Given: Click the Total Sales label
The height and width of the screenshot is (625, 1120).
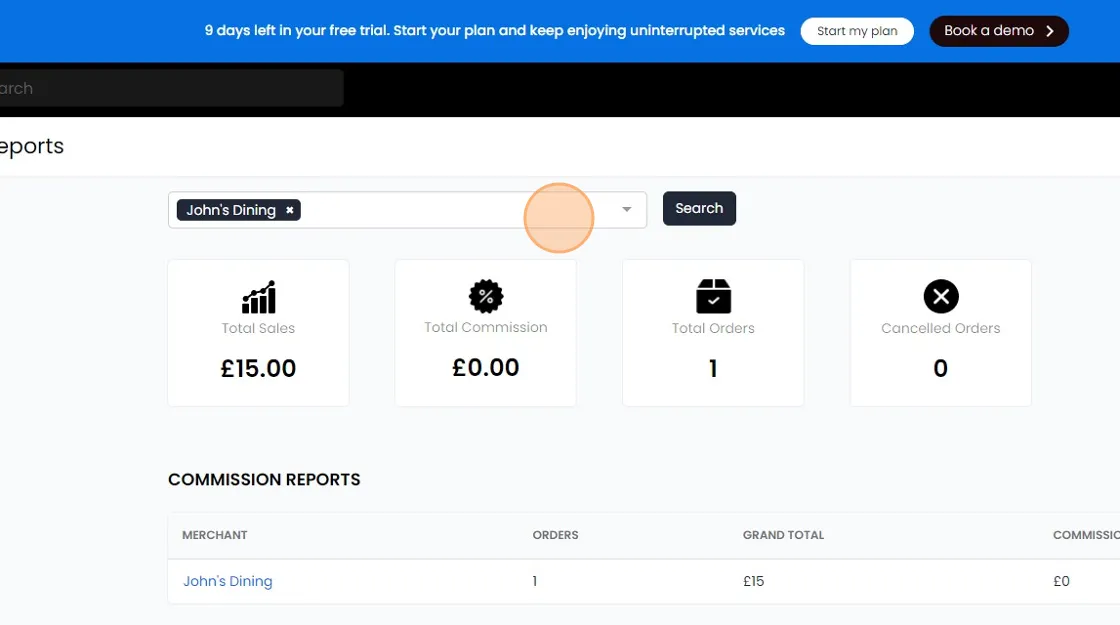Looking at the screenshot, I should (x=259, y=329).
